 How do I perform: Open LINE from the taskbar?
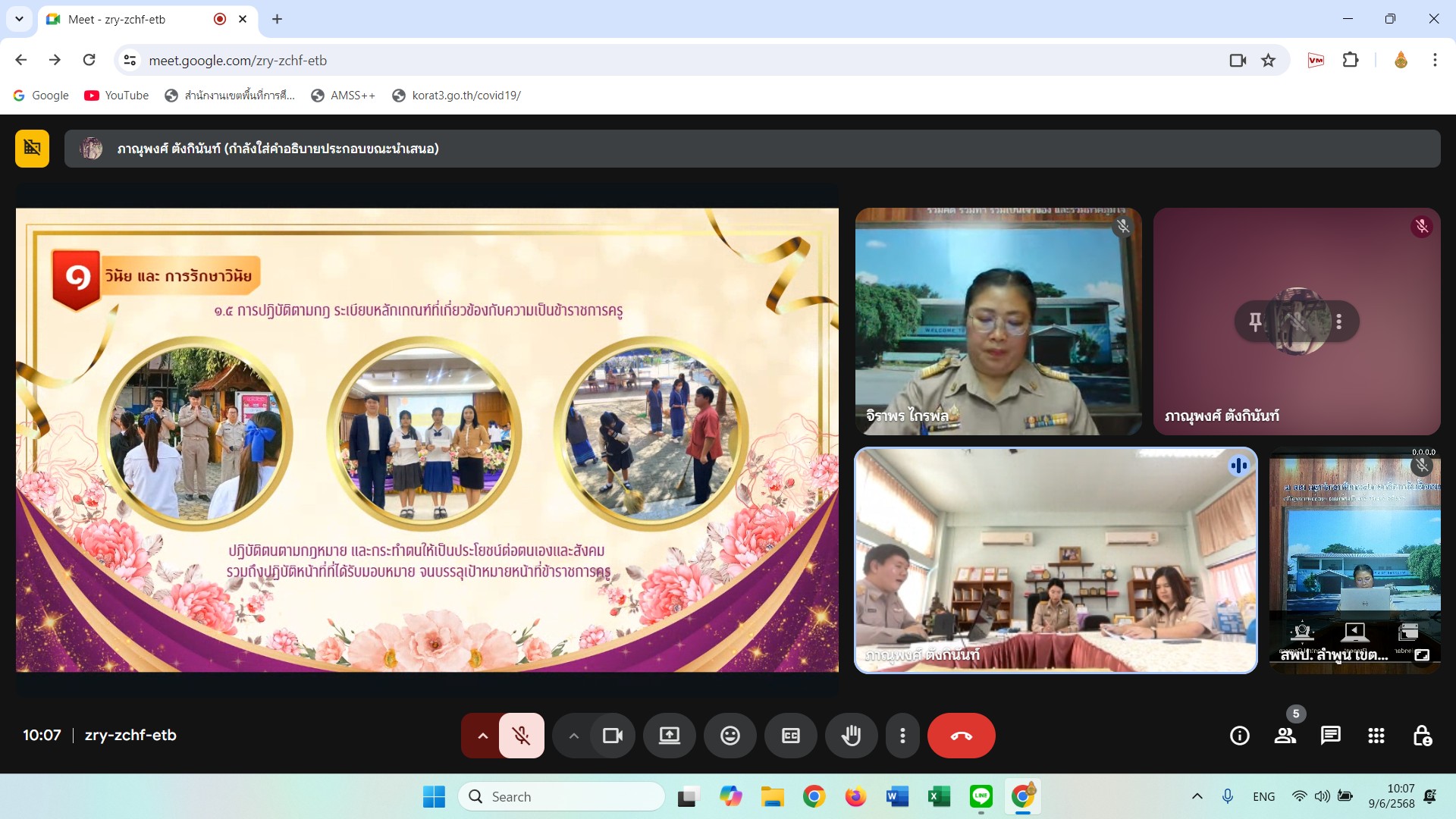[x=981, y=797]
